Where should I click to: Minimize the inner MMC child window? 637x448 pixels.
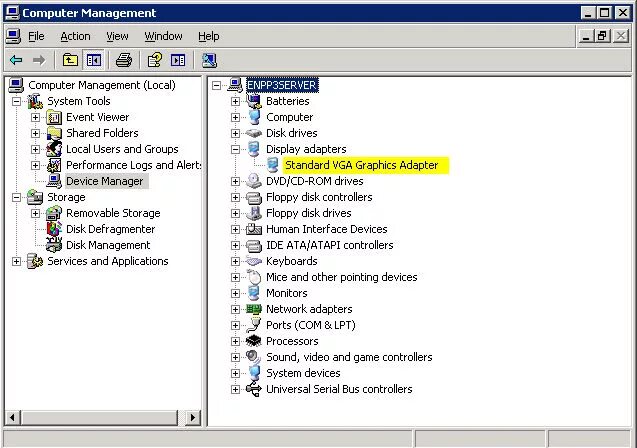(585, 37)
